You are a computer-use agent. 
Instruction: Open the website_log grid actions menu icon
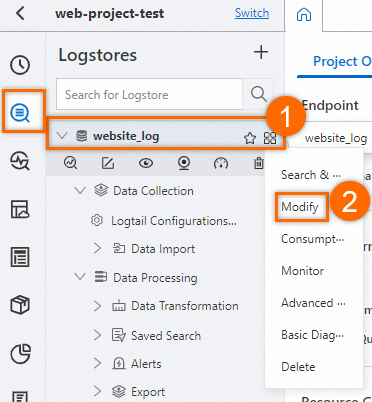tap(270, 138)
